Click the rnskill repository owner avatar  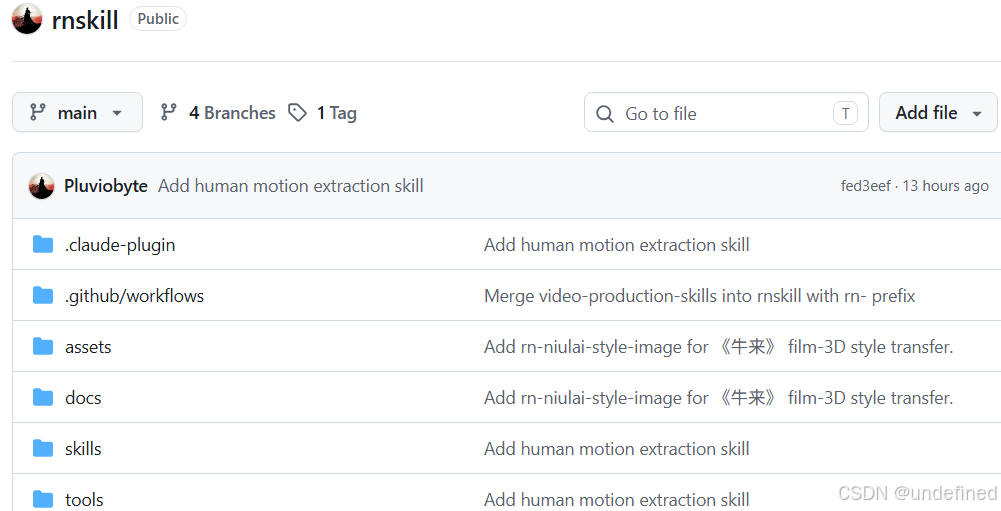click(27, 19)
